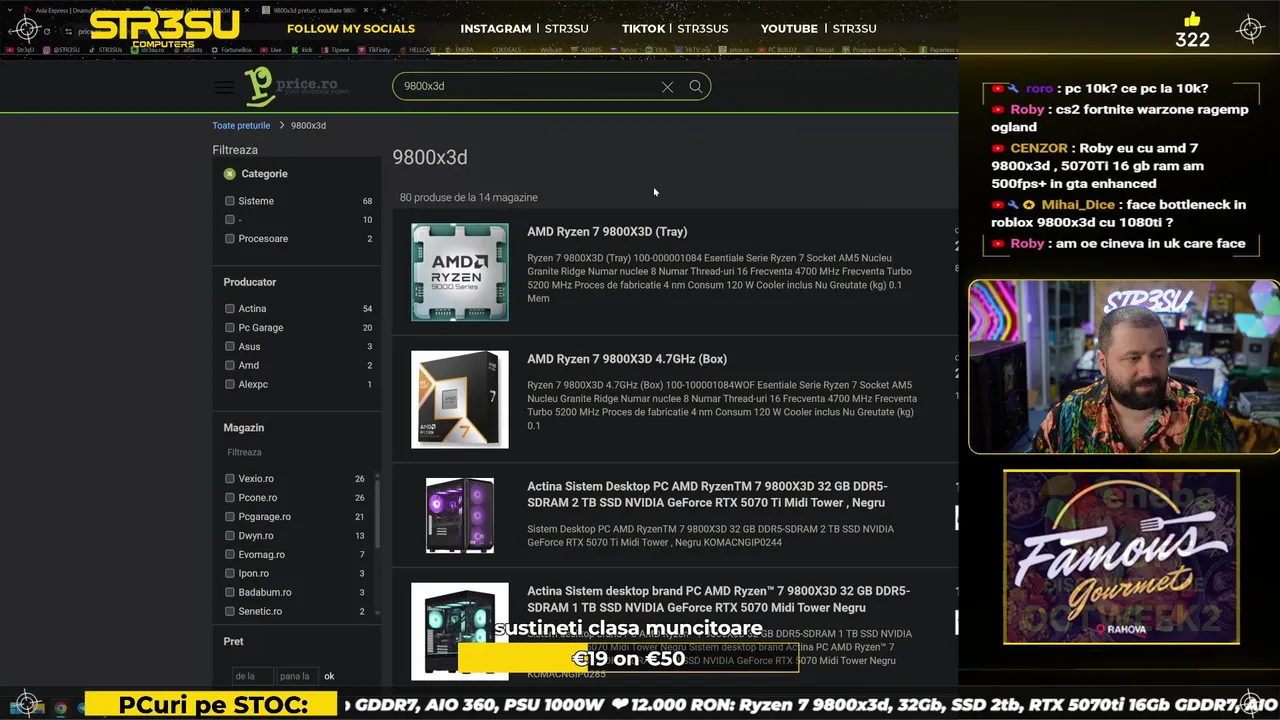Check the dash category filter
The image size is (1280, 720).
[230, 220]
